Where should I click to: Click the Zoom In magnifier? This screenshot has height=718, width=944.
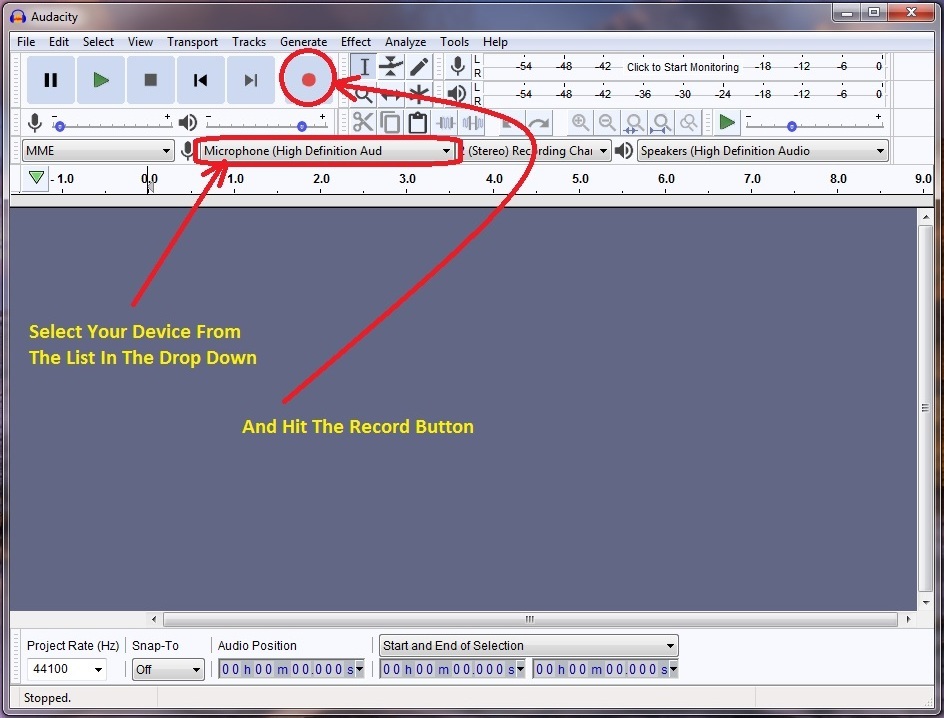point(580,123)
